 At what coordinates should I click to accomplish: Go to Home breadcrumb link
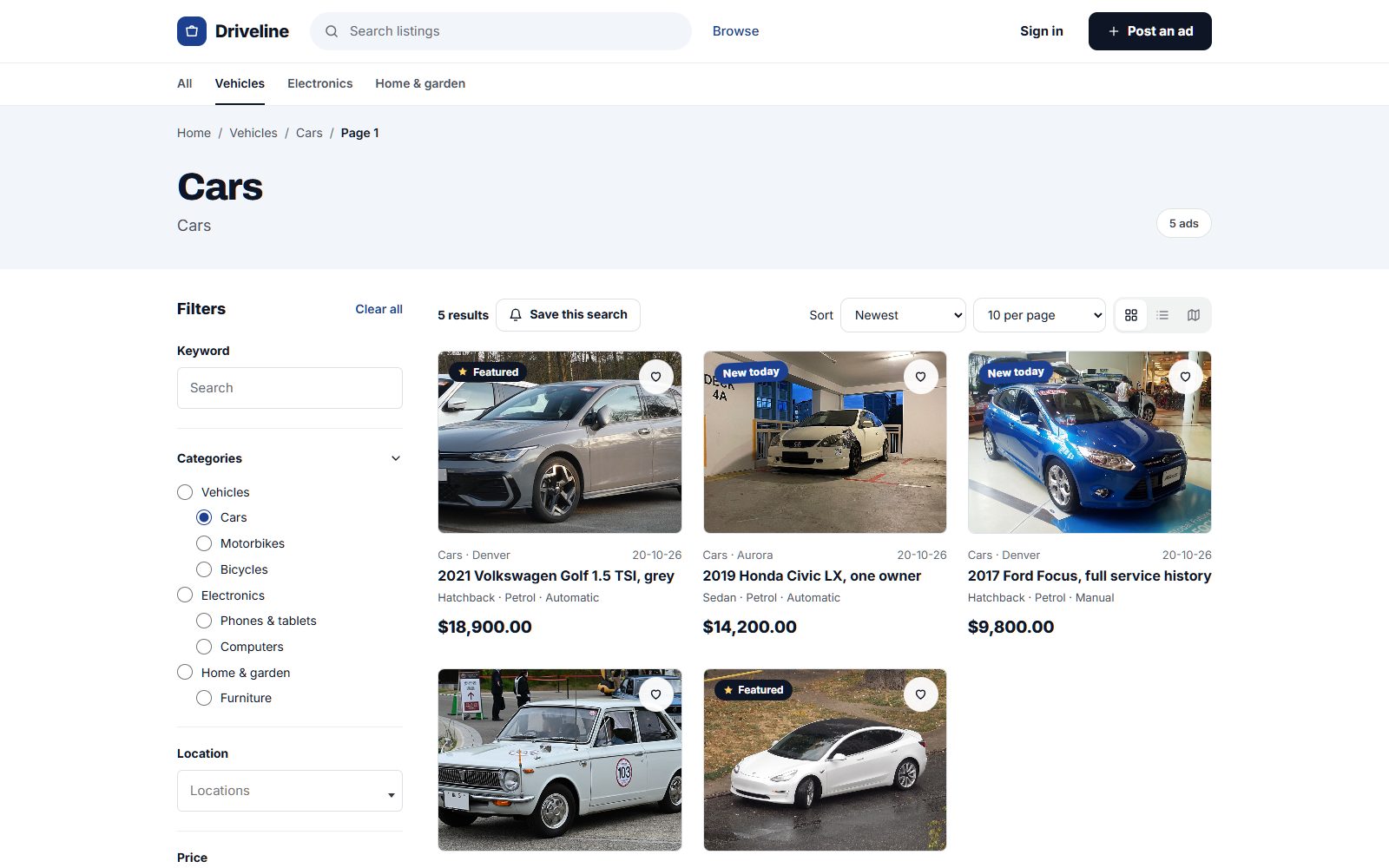click(x=194, y=133)
